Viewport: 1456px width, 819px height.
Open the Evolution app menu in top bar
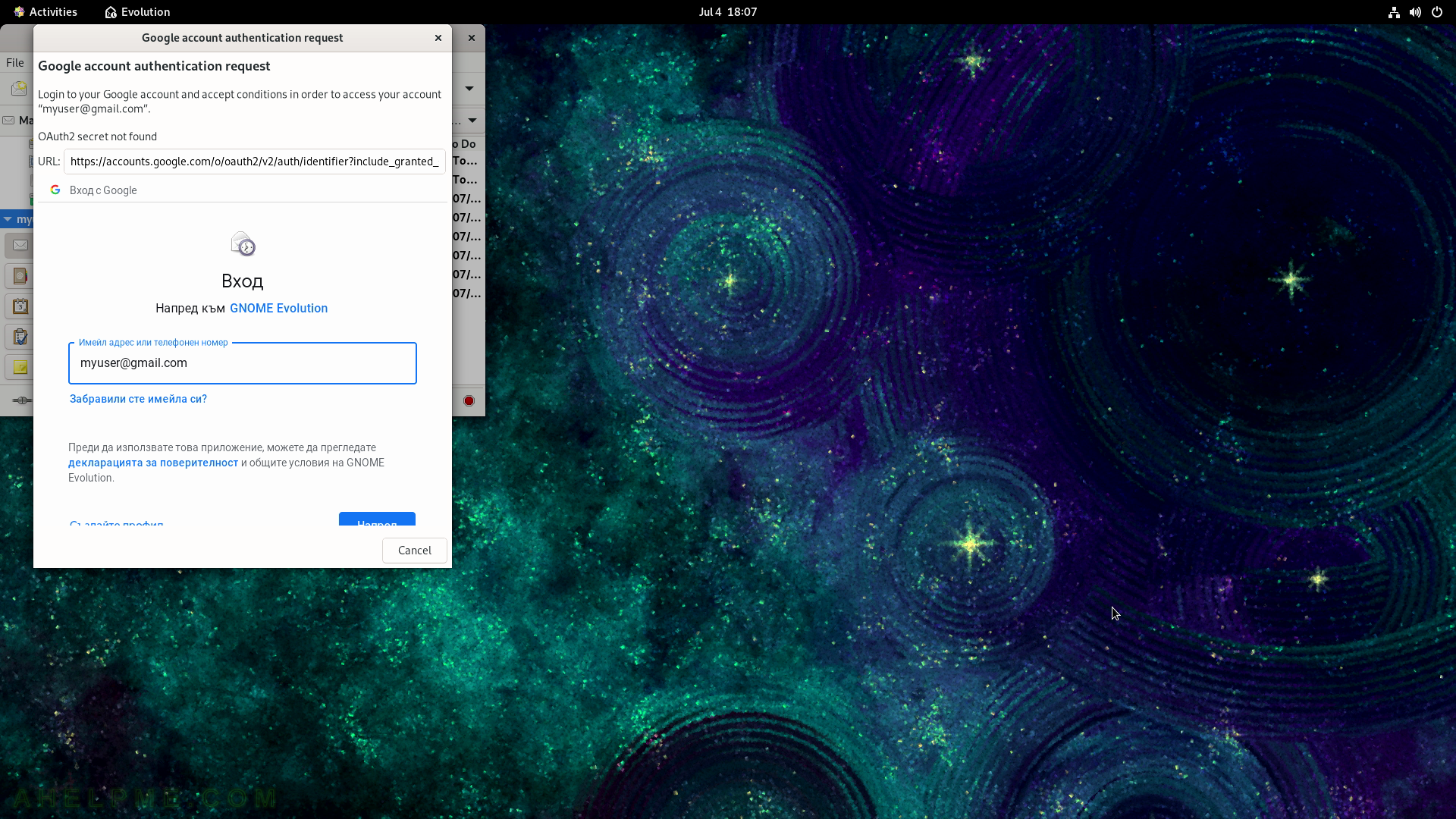pos(137,12)
